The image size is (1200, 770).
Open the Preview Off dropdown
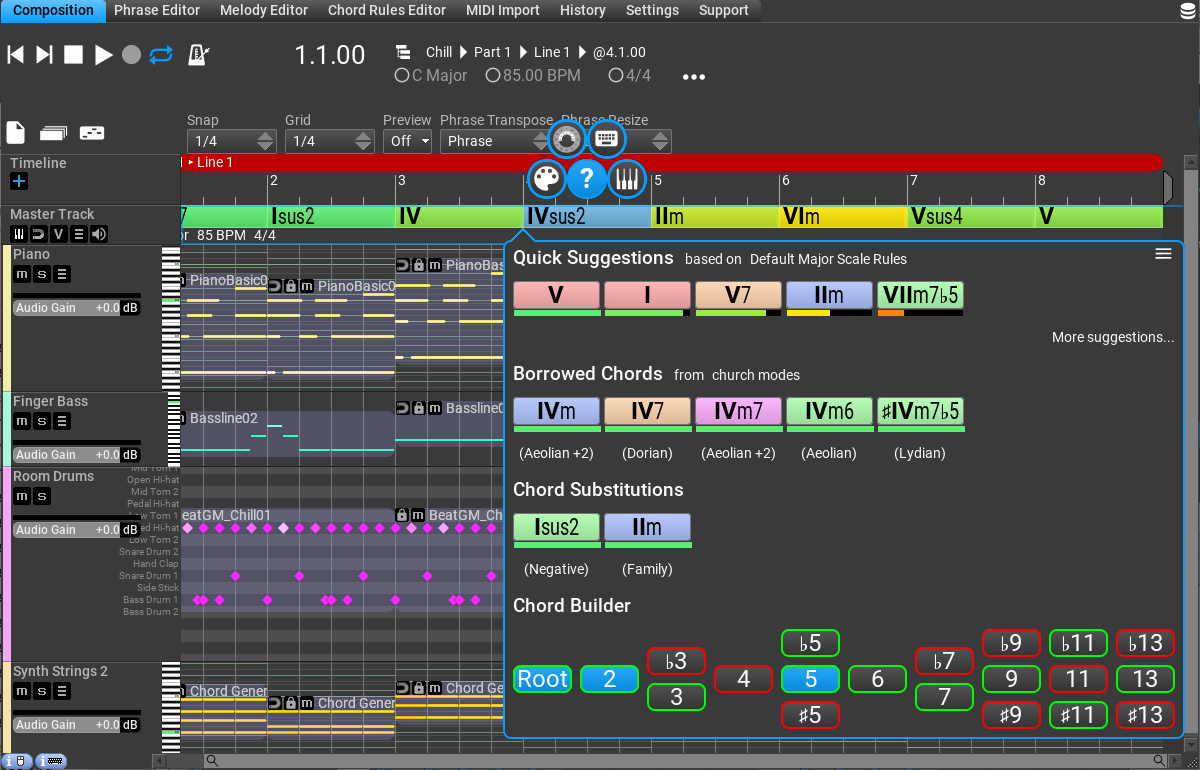407,141
